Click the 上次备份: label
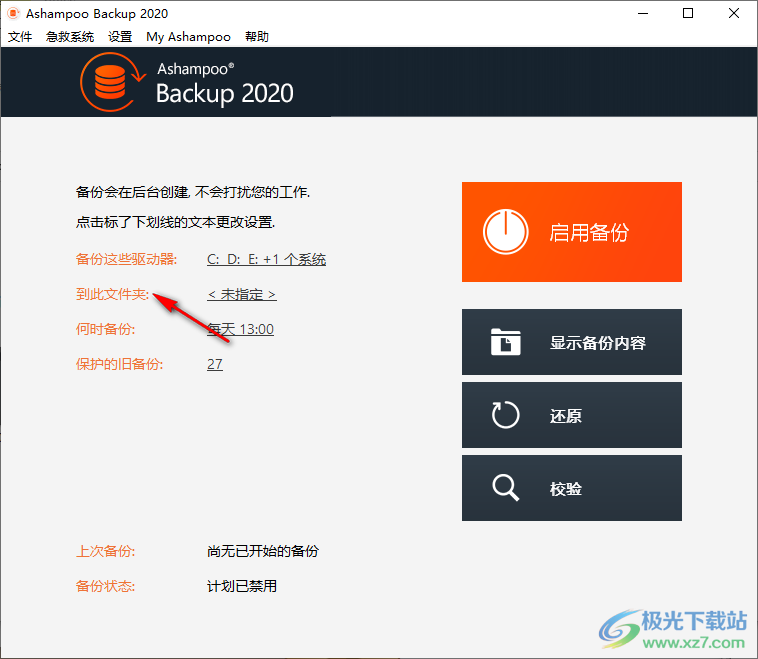Image resolution: width=758 pixels, height=659 pixels. click(x=105, y=551)
